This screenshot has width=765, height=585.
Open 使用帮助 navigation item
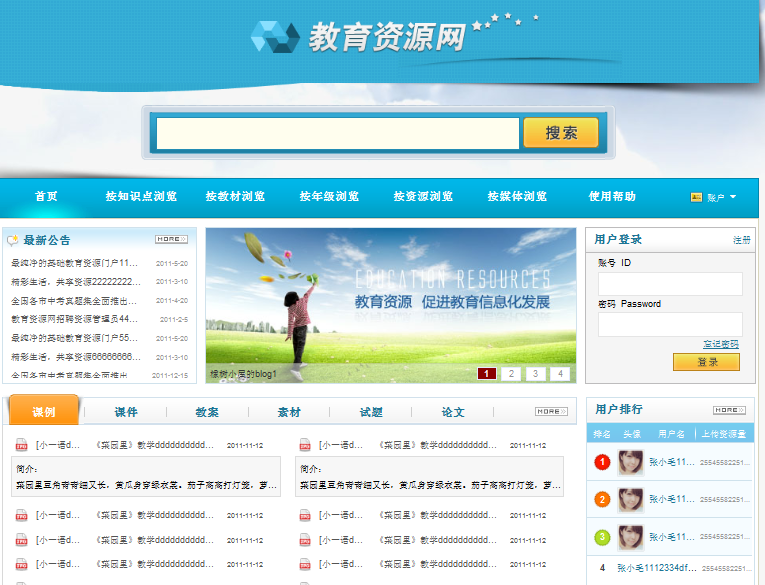[x=612, y=196]
